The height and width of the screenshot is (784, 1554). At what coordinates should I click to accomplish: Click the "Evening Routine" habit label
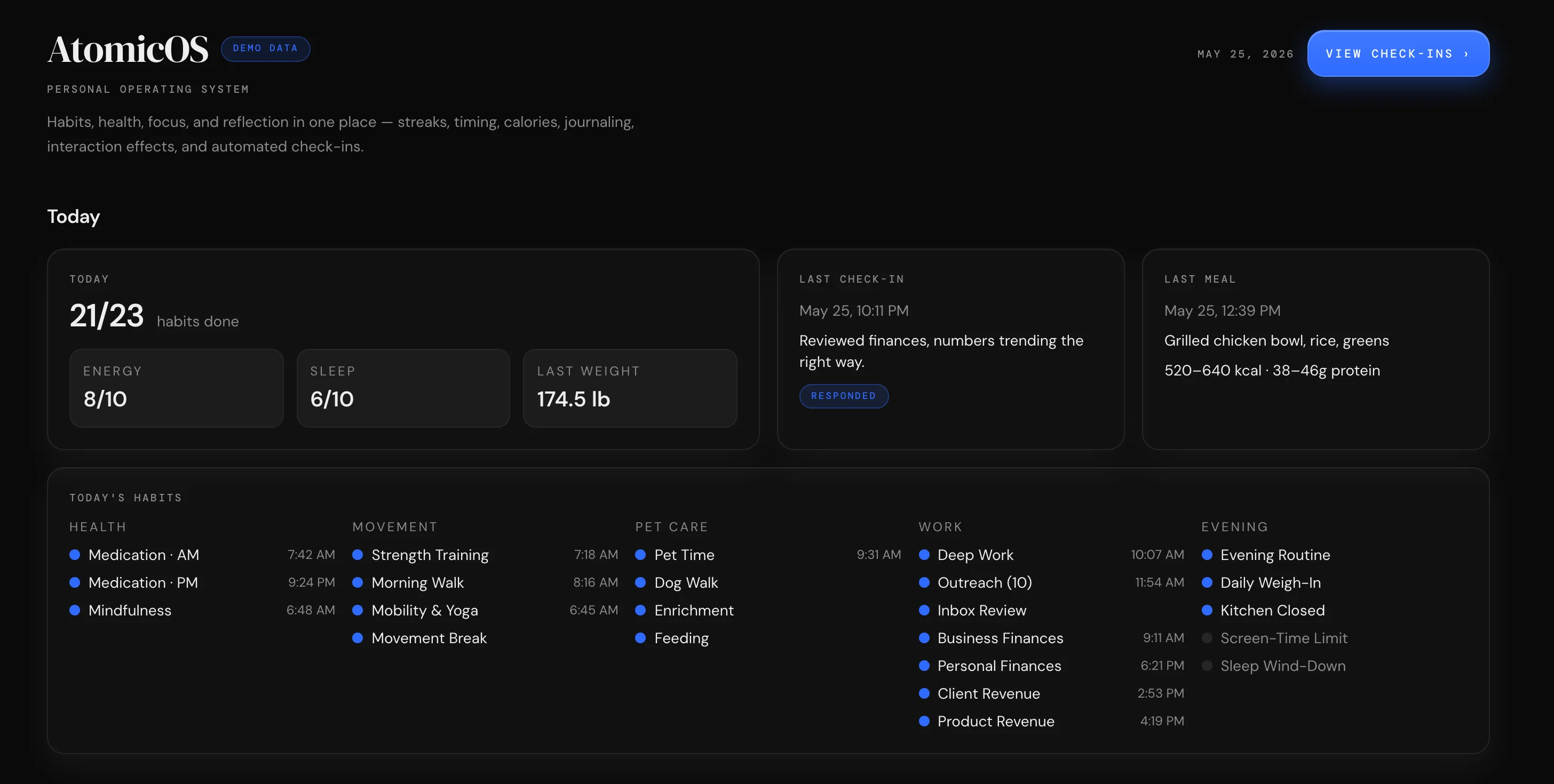[1275, 555]
